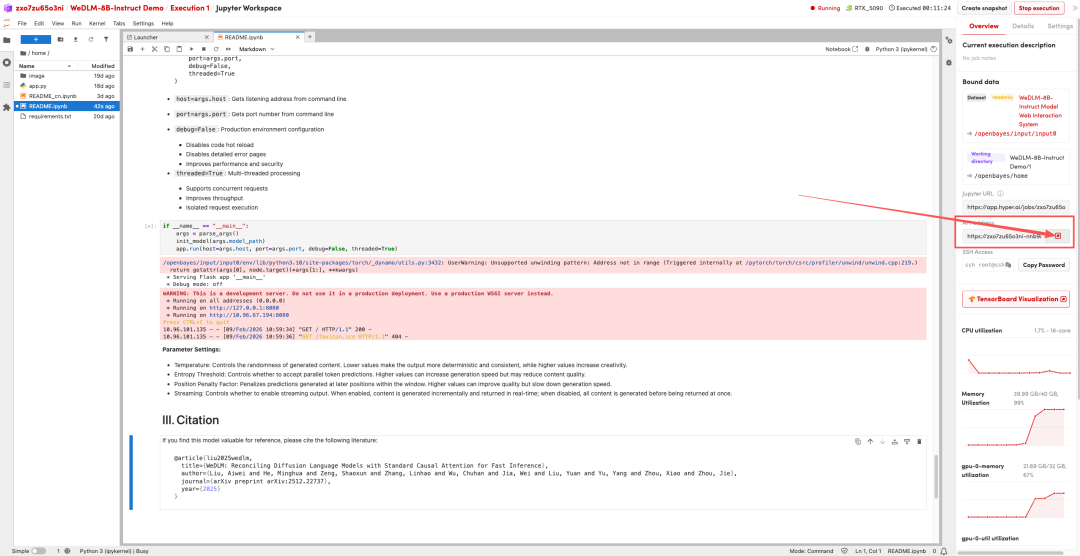Save the notebook with the save icon

[130, 49]
